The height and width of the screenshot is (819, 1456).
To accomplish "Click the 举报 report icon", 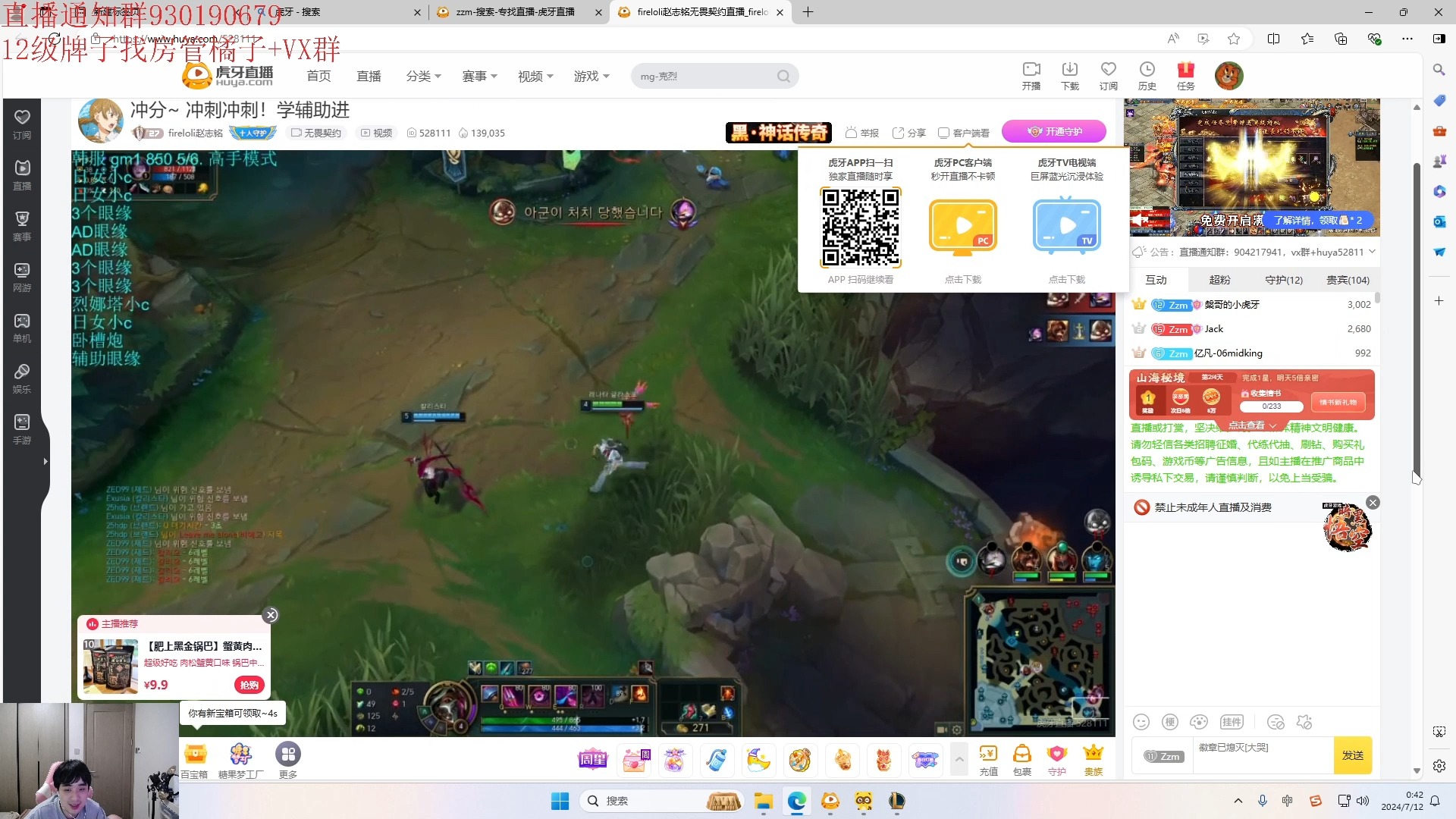I will click(x=861, y=133).
